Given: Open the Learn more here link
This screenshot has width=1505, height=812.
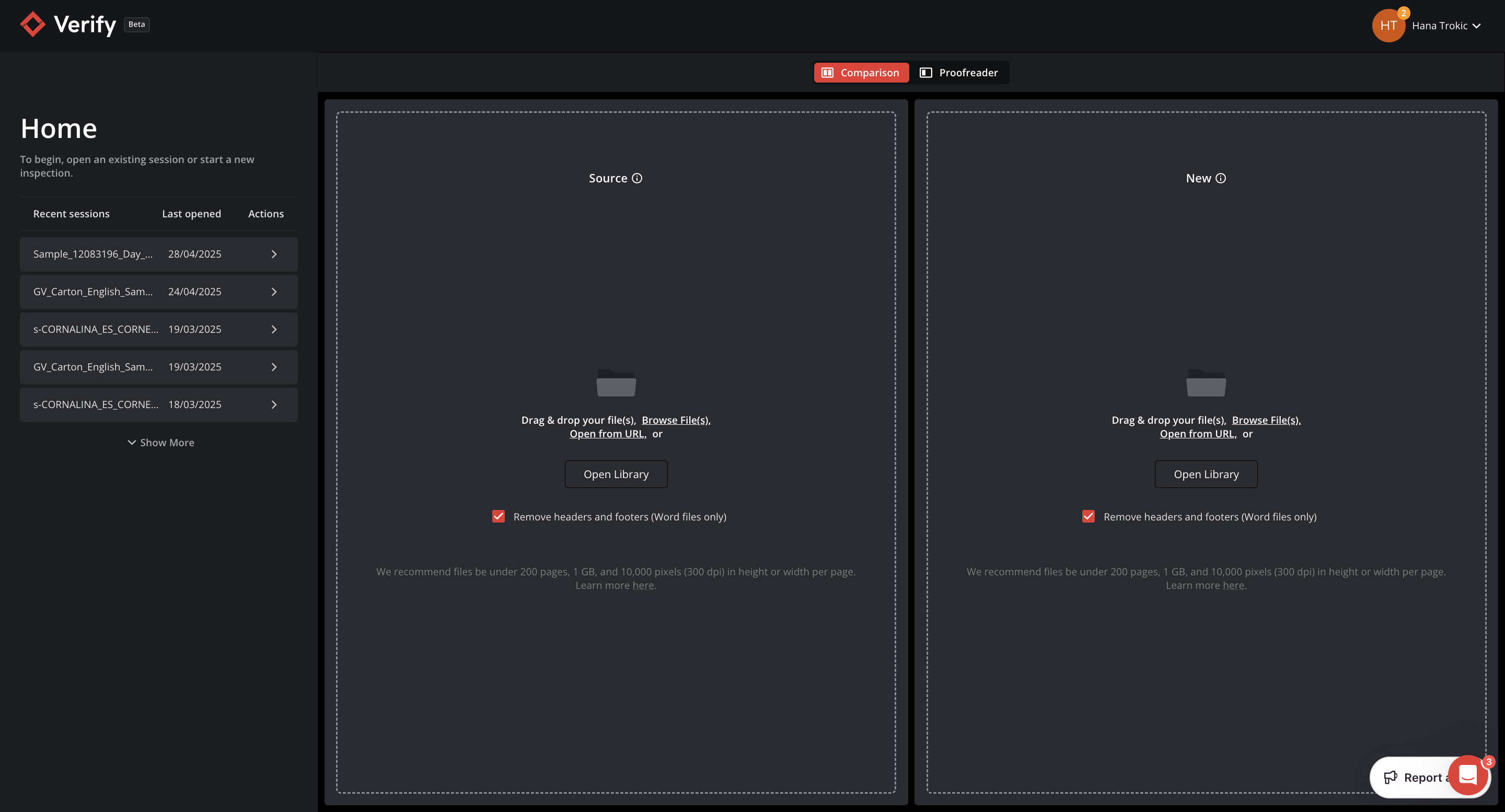Looking at the screenshot, I should point(643,585).
